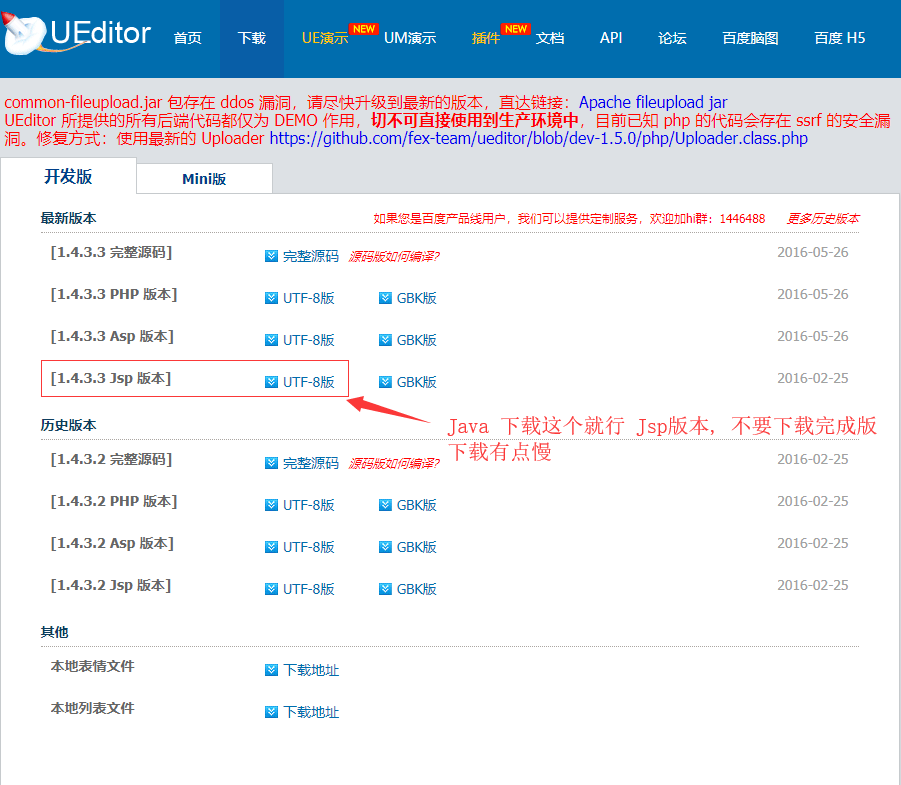
Task: Navigate to 百度脑图 in the top menu
Action: tap(749, 38)
